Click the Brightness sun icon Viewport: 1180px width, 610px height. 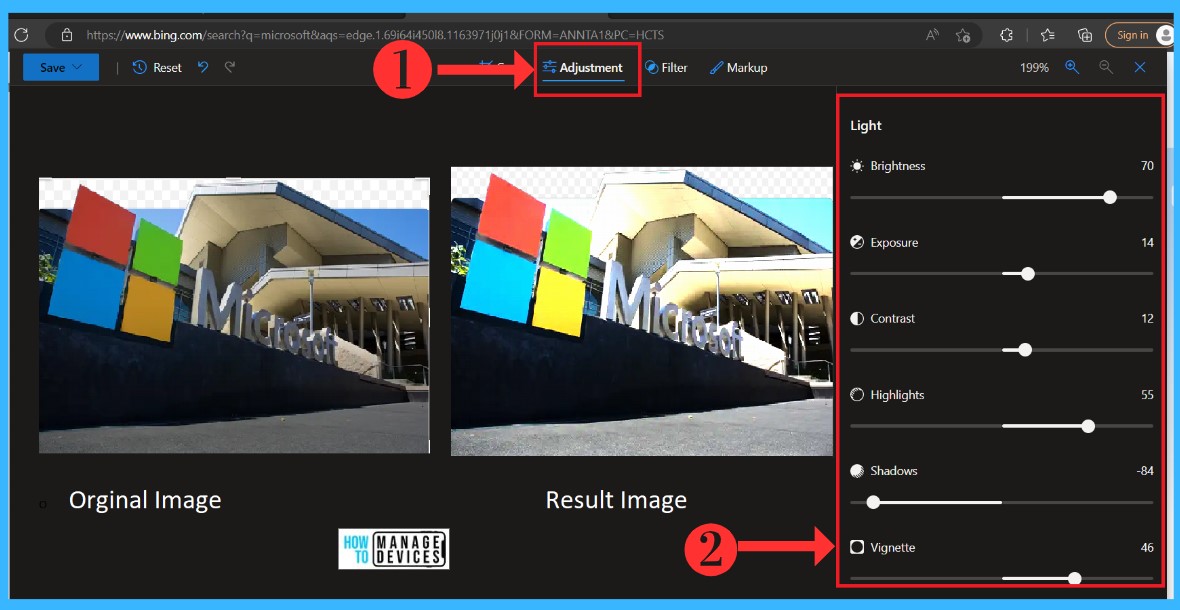click(856, 165)
